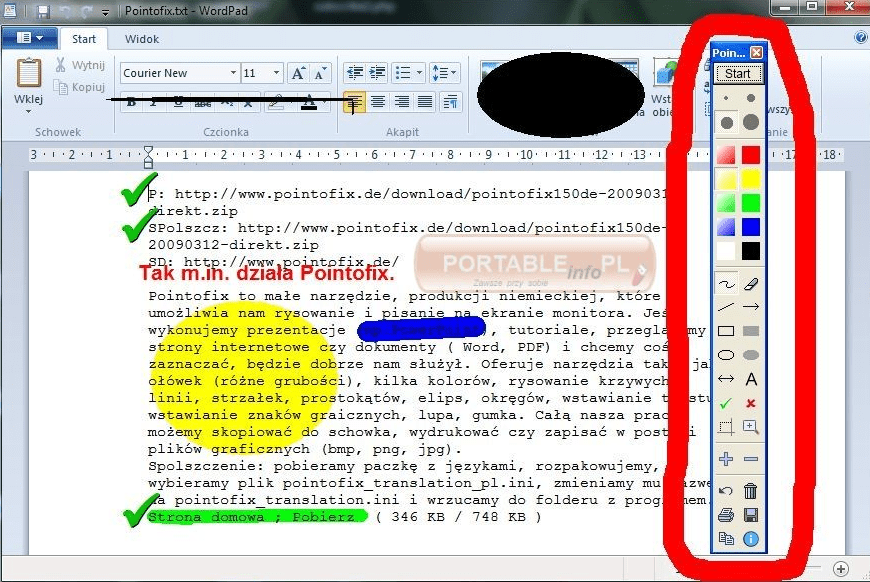Choose the selected medium-large pen size dot
This screenshot has height=582, width=870.
pos(726,123)
